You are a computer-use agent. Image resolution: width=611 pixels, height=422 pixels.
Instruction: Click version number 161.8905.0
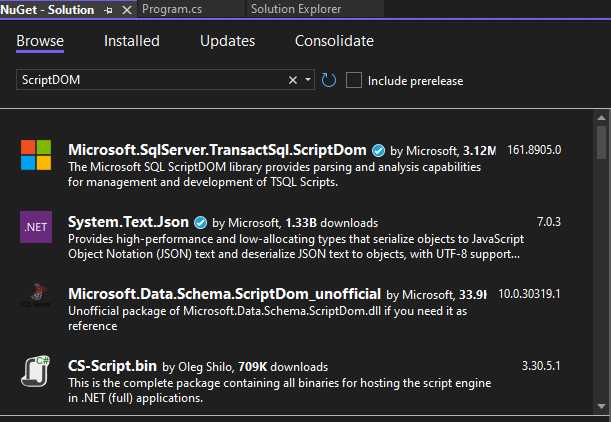tap(534, 150)
